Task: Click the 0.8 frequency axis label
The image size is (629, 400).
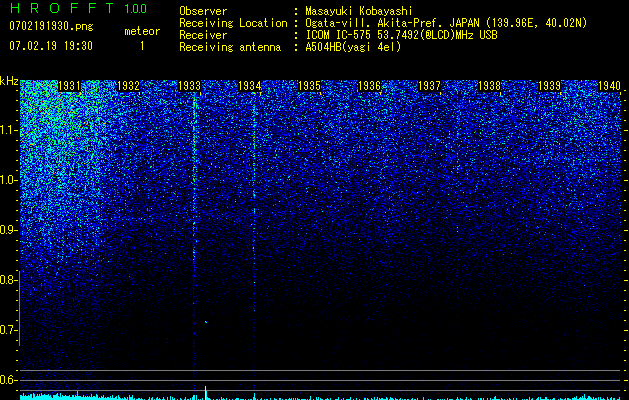Action: click(x=8, y=280)
